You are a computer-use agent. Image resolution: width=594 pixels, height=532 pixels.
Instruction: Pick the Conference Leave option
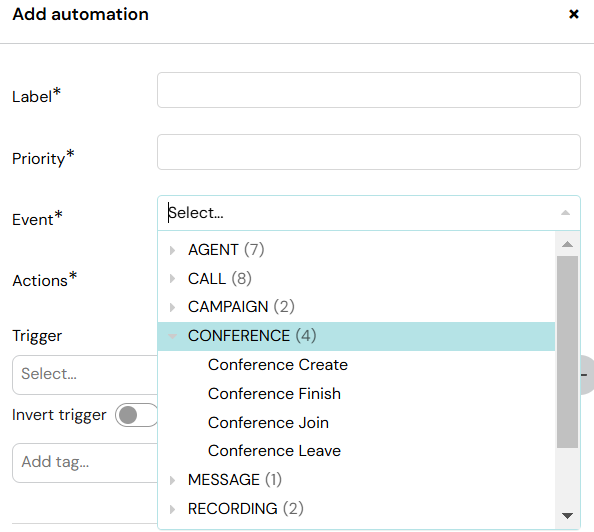(274, 451)
